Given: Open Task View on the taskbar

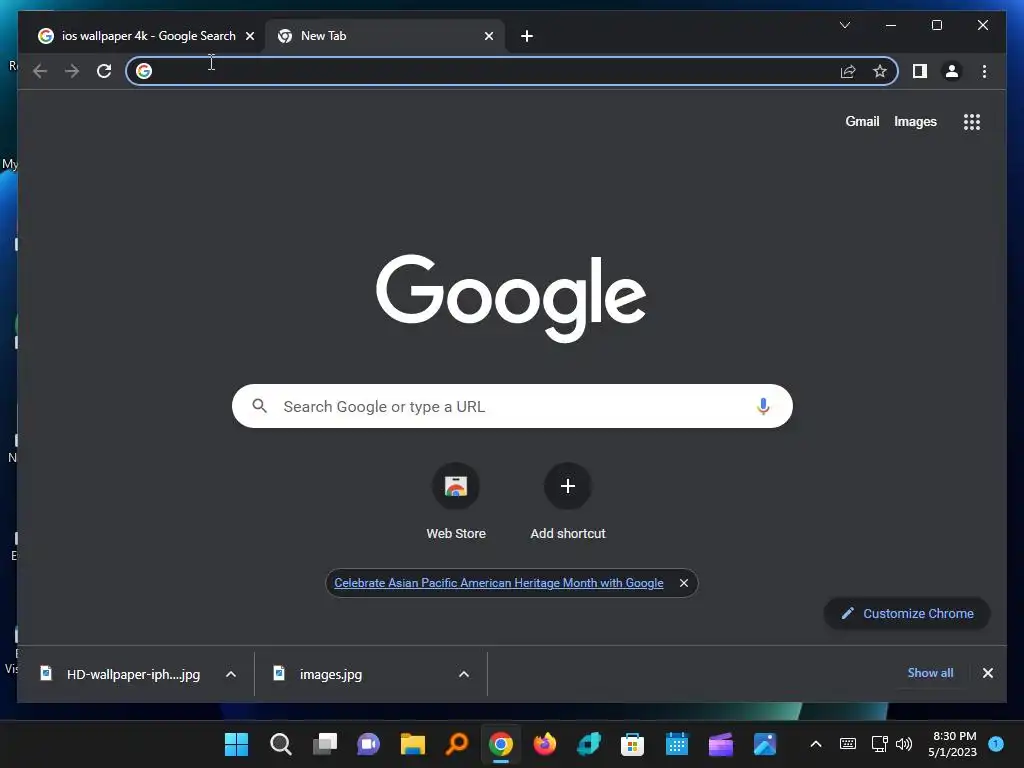Looking at the screenshot, I should tap(325, 744).
